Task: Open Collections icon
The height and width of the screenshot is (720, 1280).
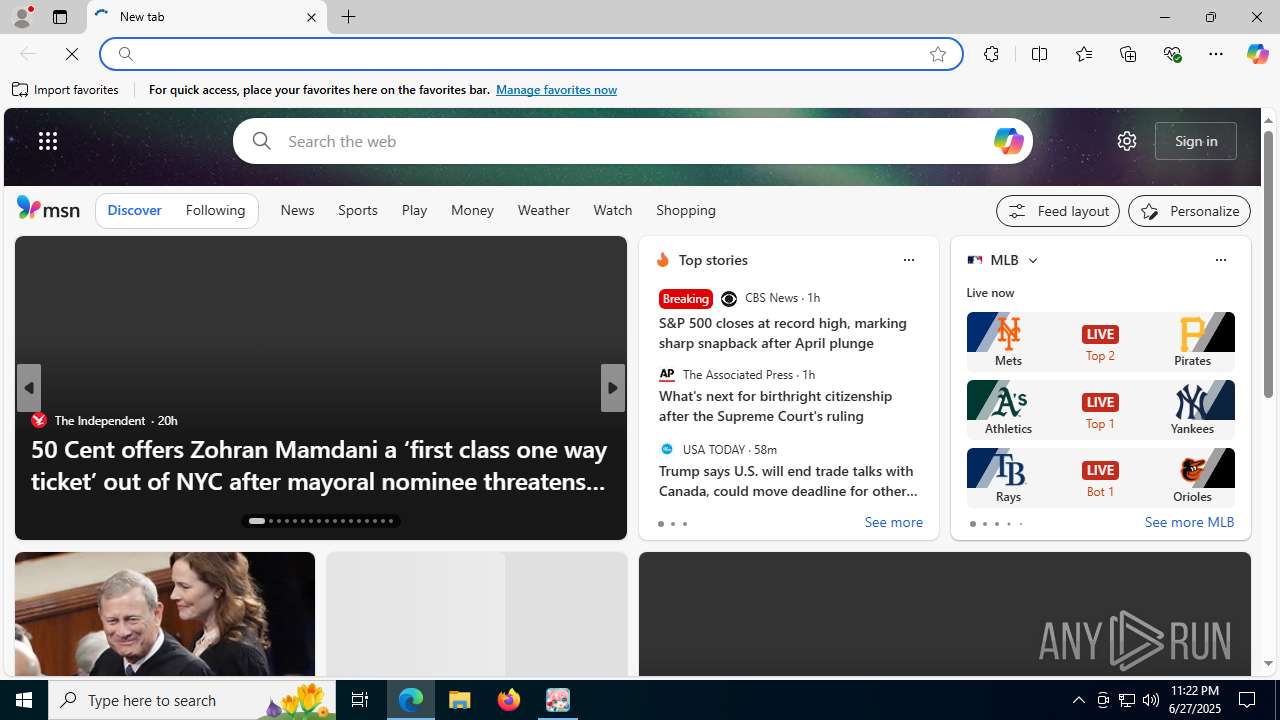Action: [x=1128, y=54]
